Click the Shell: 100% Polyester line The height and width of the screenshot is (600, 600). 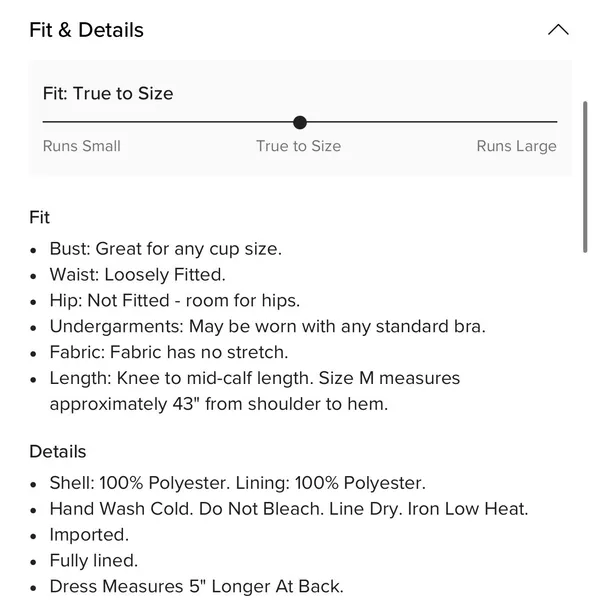pyautogui.click(x=238, y=483)
